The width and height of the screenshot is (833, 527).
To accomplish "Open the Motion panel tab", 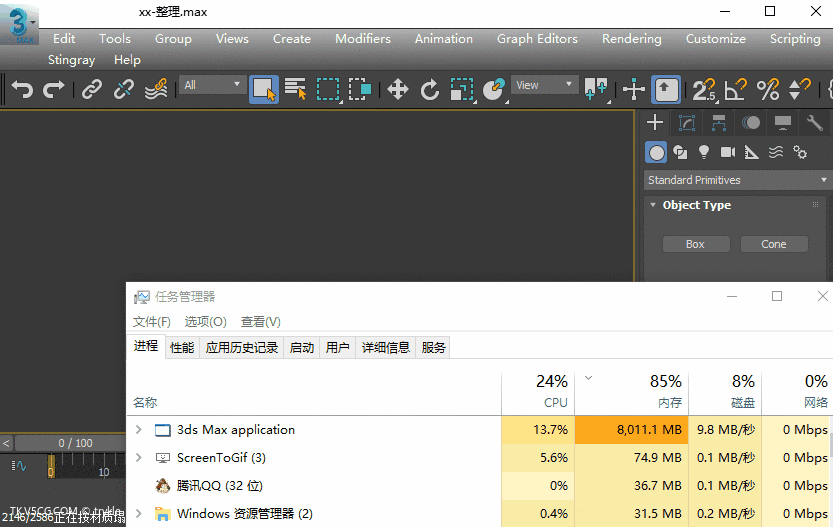I will point(751,123).
